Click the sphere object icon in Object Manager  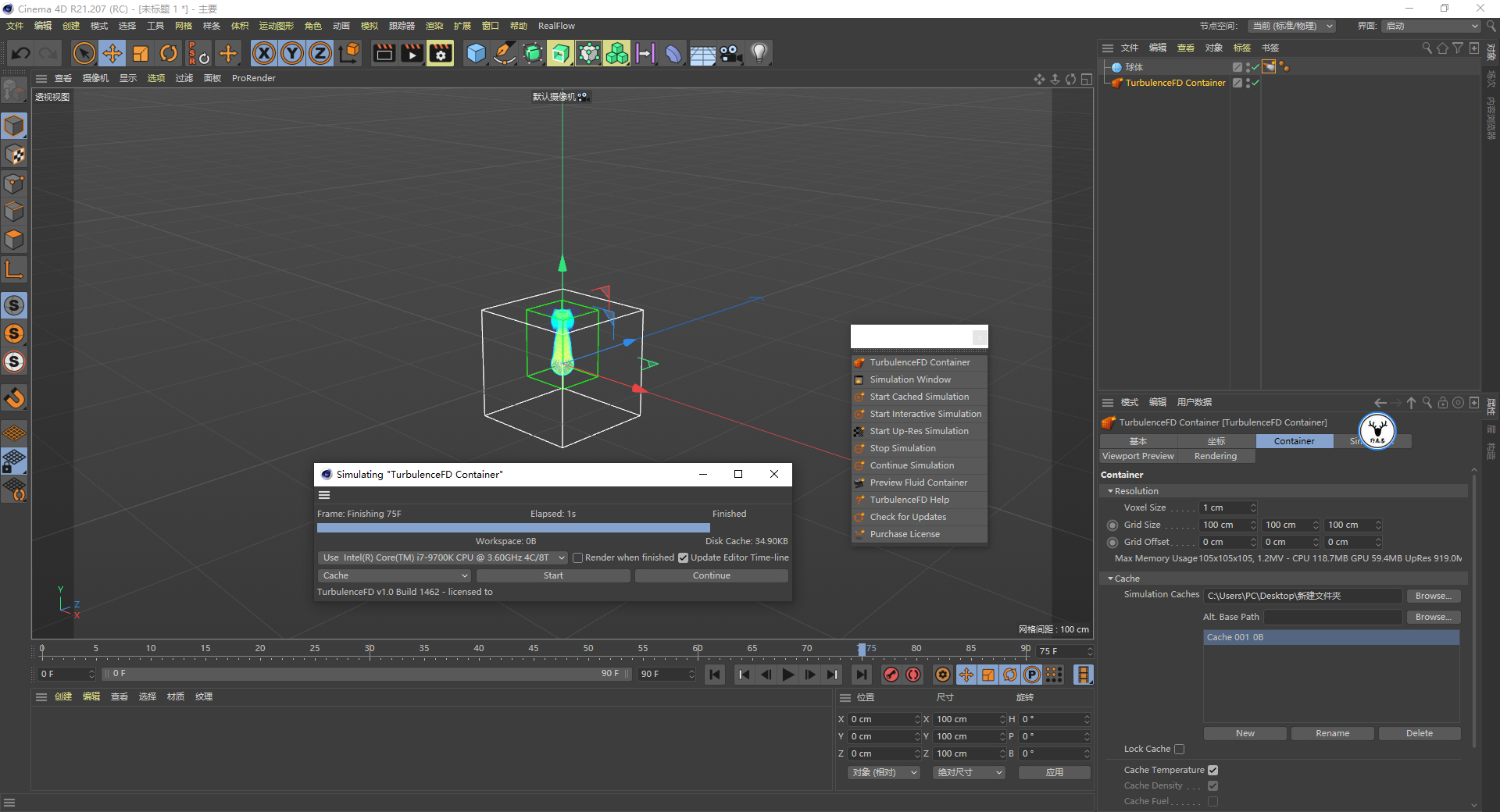tap(1116, 67)
